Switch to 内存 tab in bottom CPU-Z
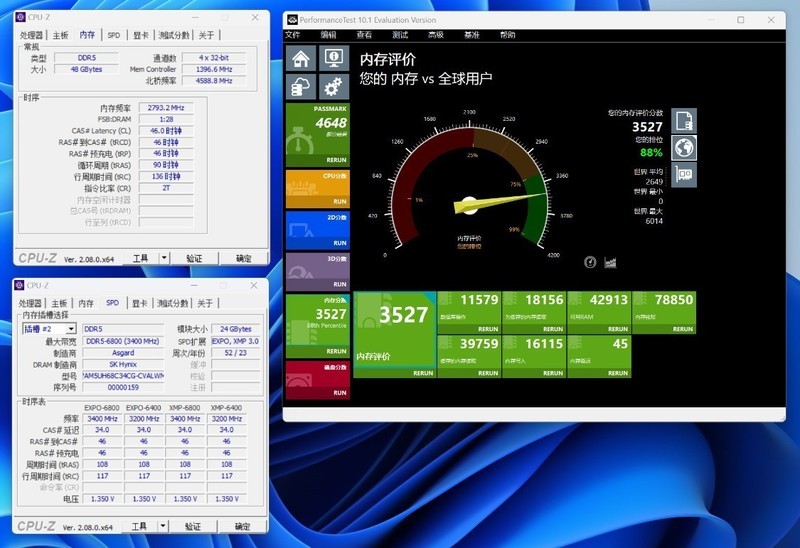The height and width of the screenshot is (548, 800). 86,303
